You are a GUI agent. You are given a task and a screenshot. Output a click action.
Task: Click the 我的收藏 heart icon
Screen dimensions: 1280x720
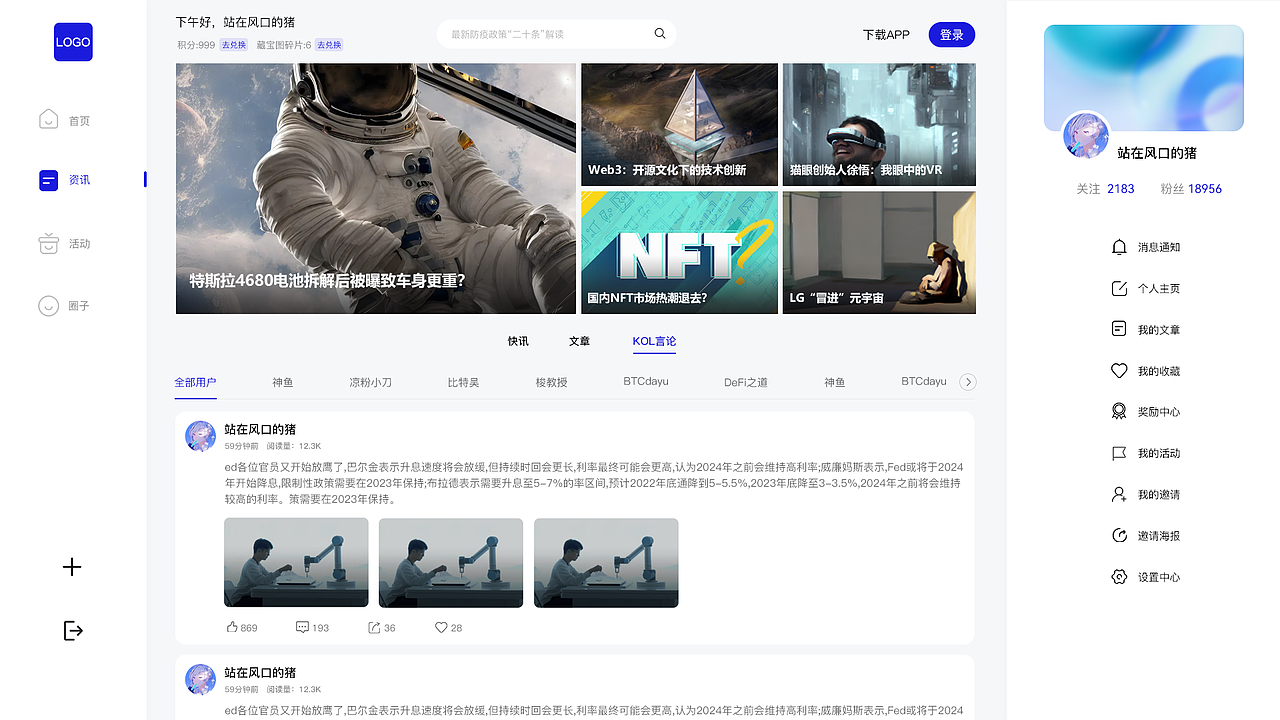pyautogui.click(x=1119, y=371)
